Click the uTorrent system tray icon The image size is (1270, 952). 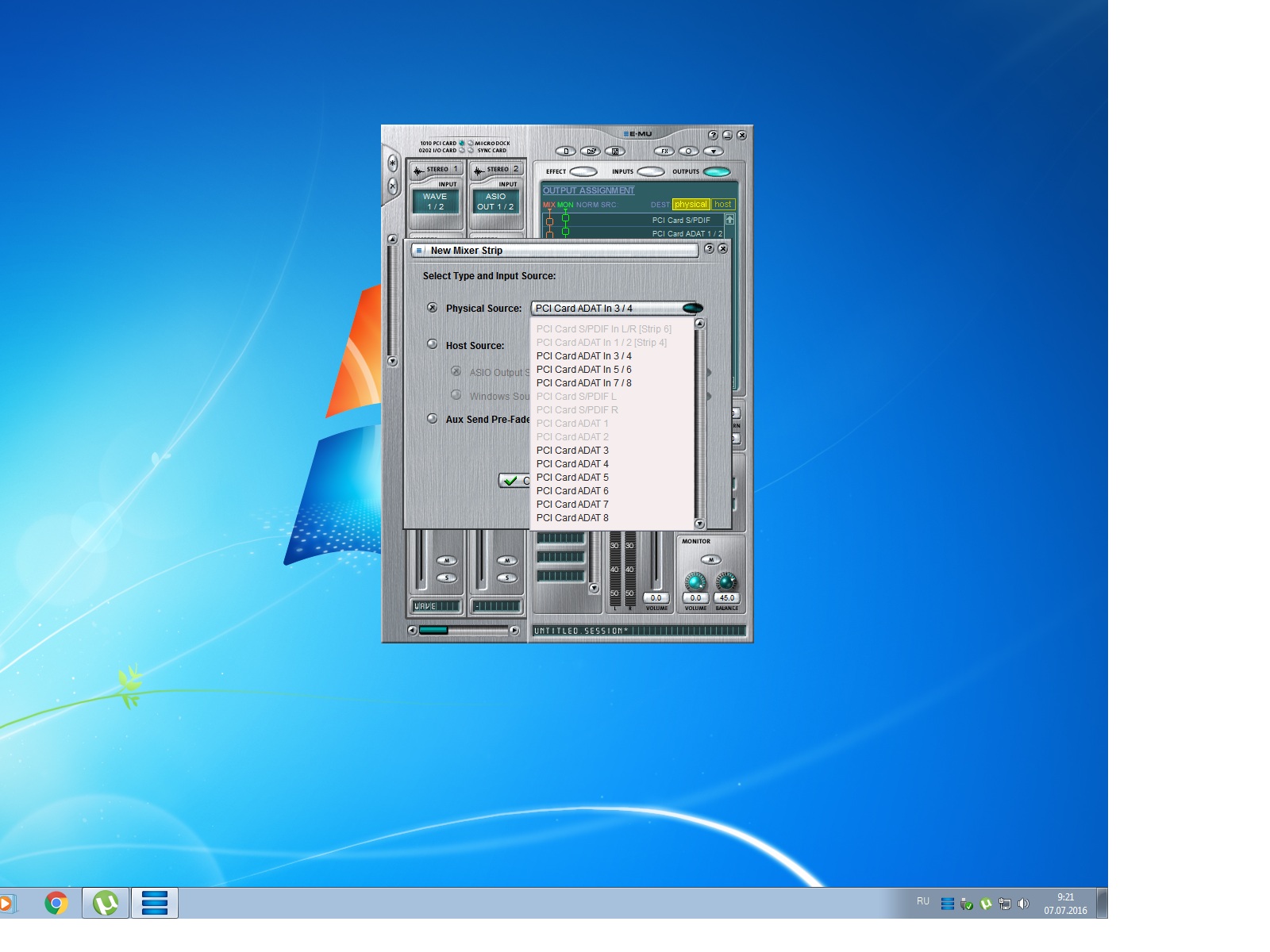(986, 904)
